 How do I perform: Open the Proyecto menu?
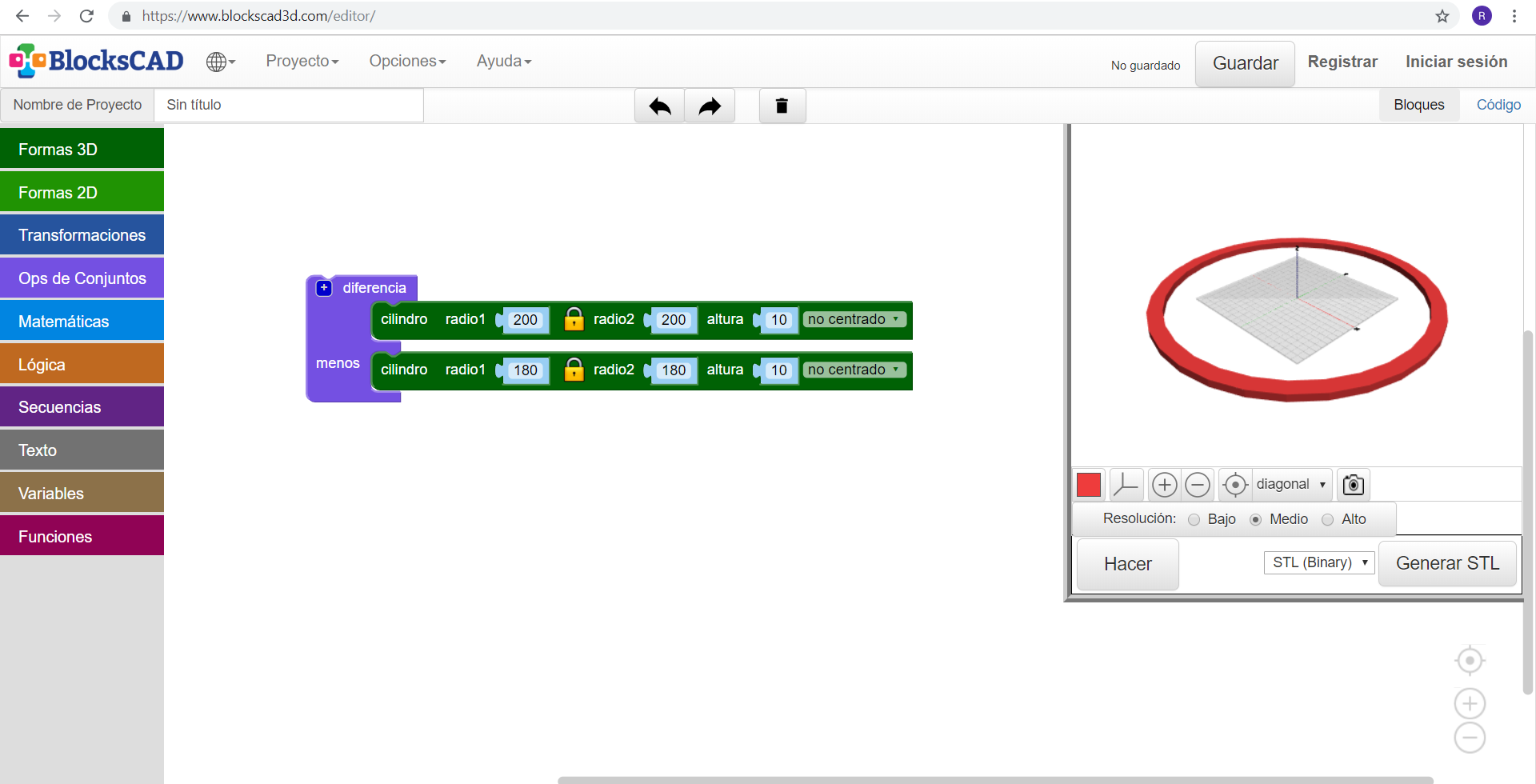click(x=302, y=62)
